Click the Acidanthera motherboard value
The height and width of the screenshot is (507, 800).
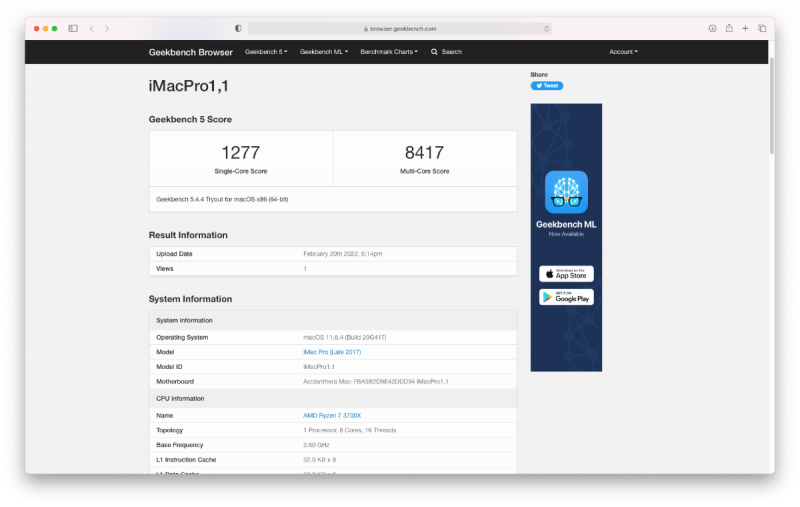click(x=376, y=382)
